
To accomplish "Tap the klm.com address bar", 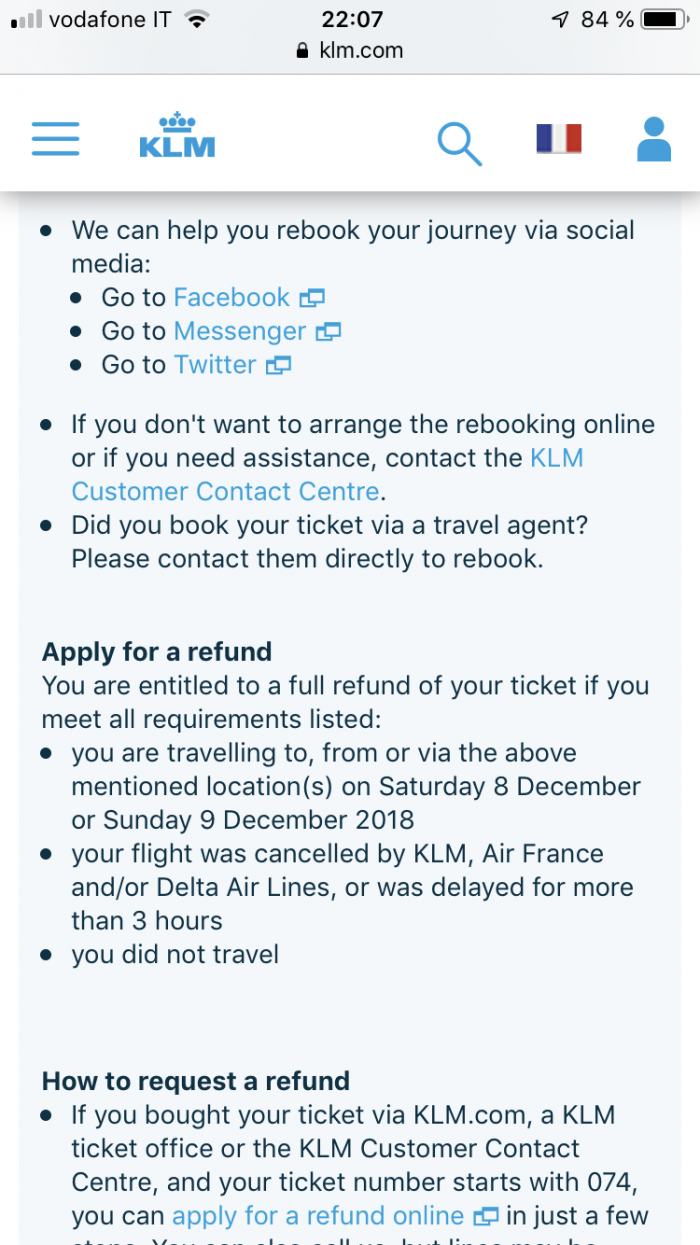I will (360, 51).
